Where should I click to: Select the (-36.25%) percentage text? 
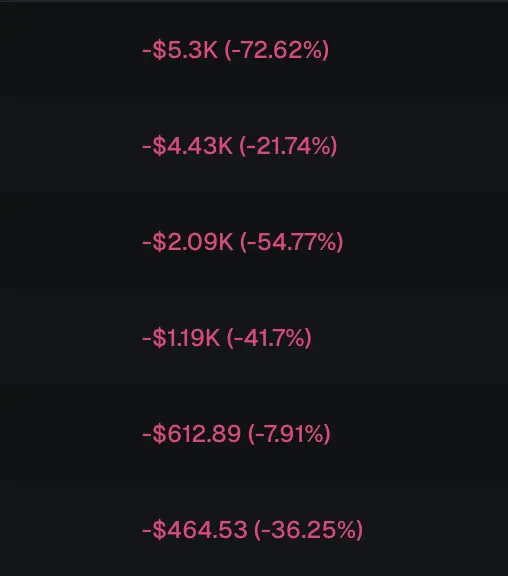(309, 529)
